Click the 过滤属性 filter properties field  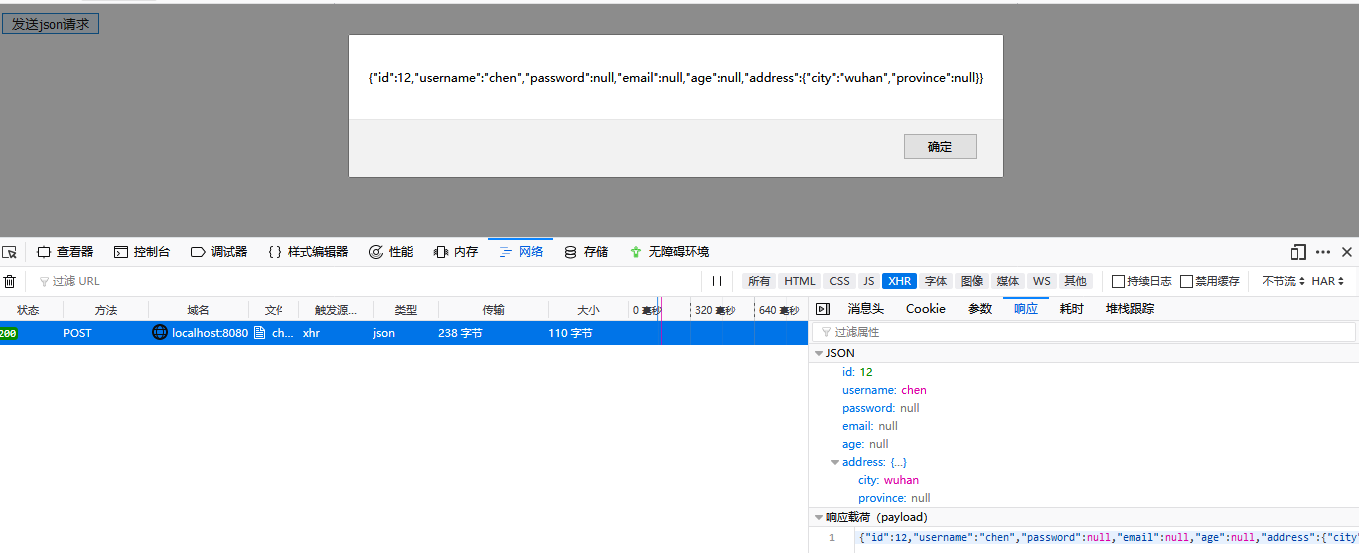pos(1084,332)
